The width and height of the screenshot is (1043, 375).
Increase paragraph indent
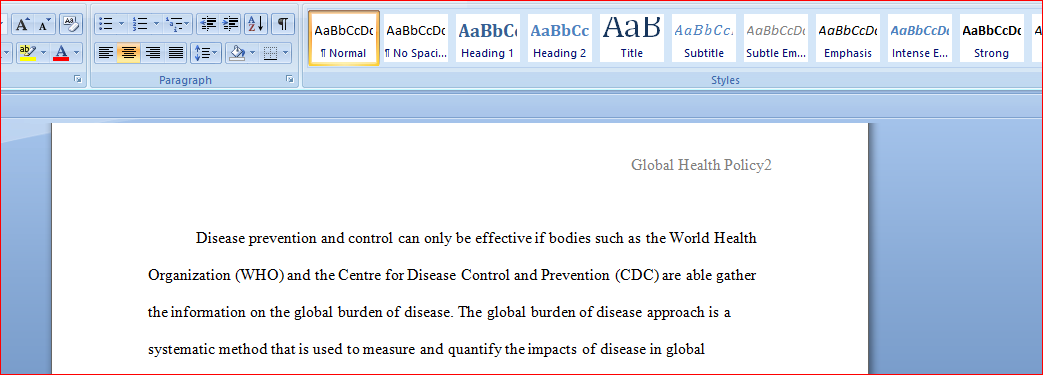pyautogui.click(x=231, y=24)
